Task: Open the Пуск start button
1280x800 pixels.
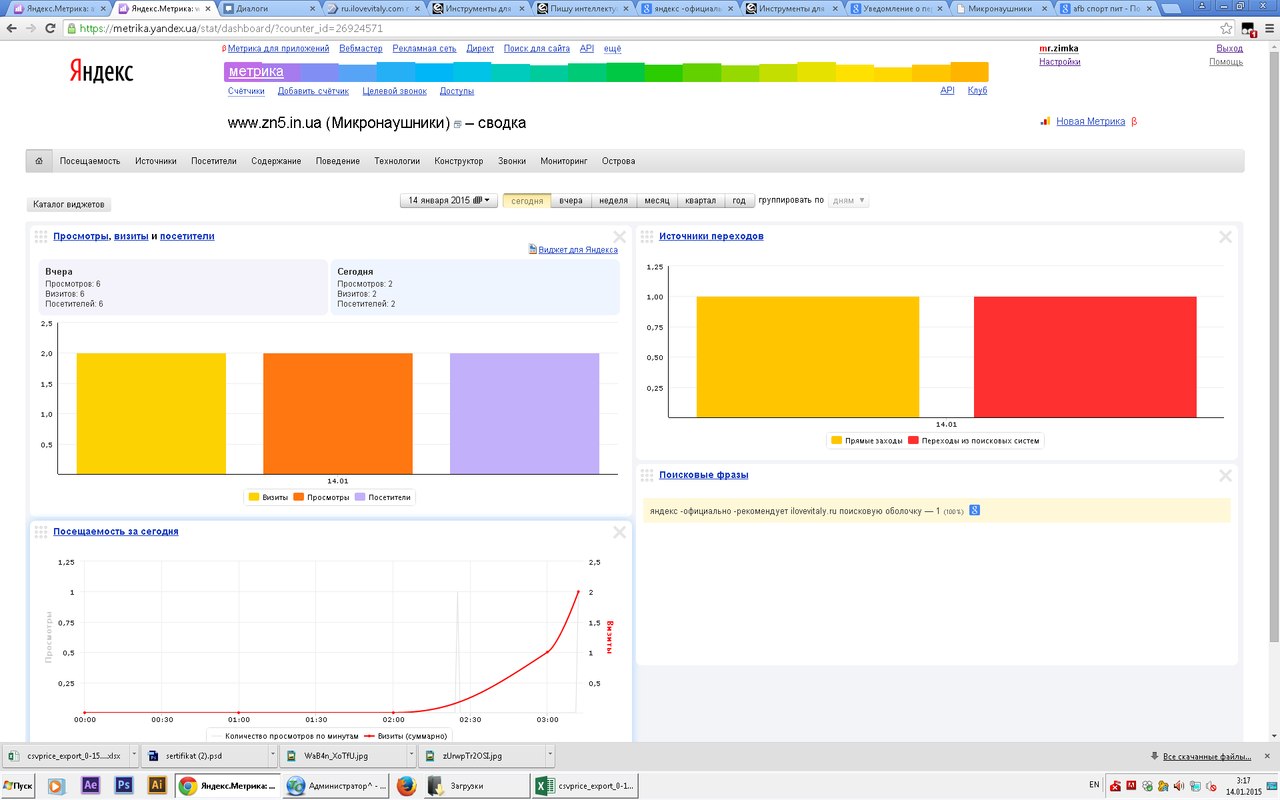Action: click(x=18, y=786)
